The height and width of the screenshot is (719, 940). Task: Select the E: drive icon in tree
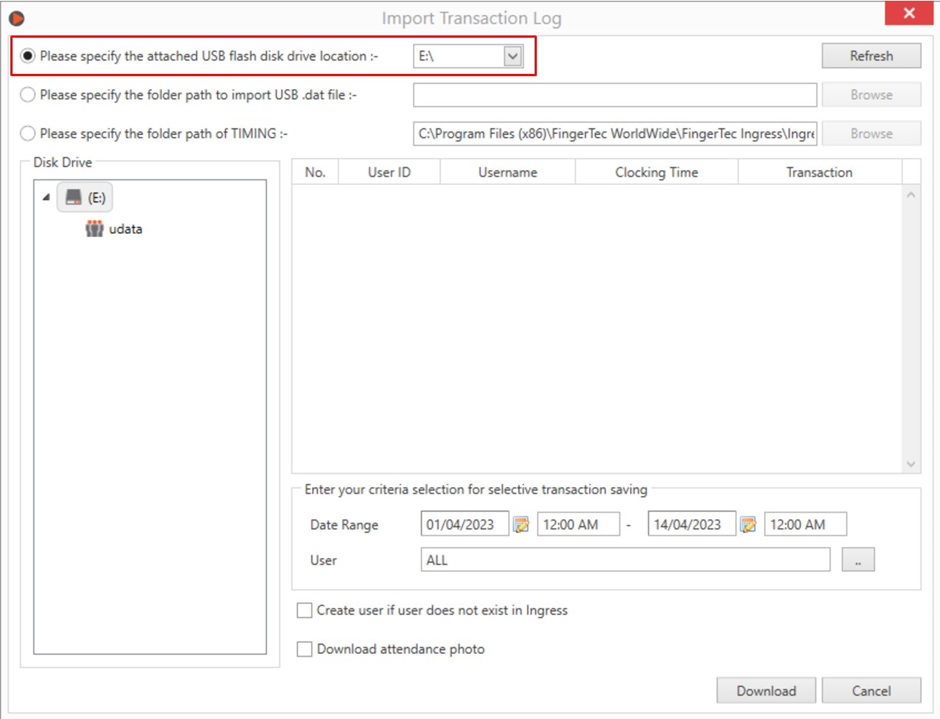[74, 197]
